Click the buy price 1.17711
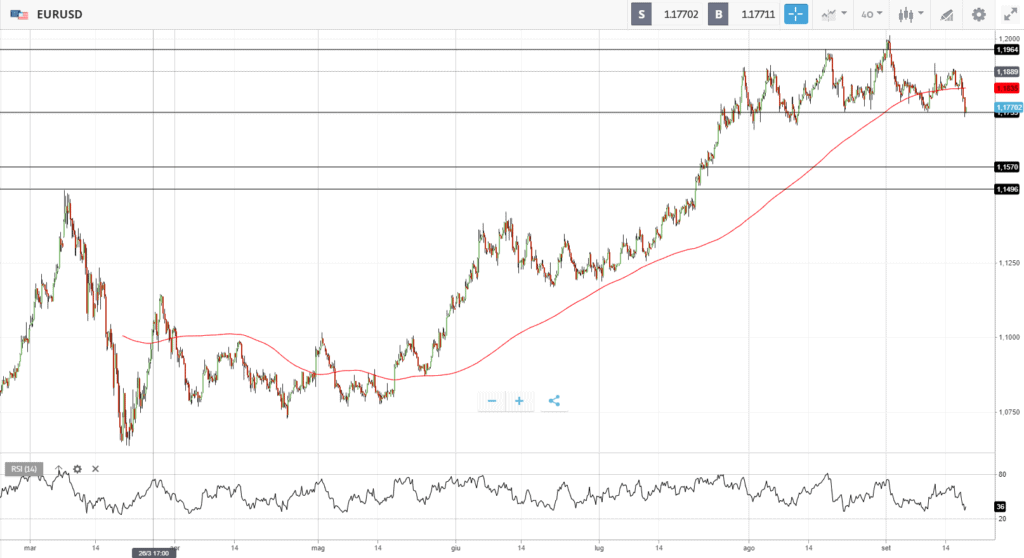Image resolution: width=1024 pixels, height=558 pixels. (x=758, y=14)
